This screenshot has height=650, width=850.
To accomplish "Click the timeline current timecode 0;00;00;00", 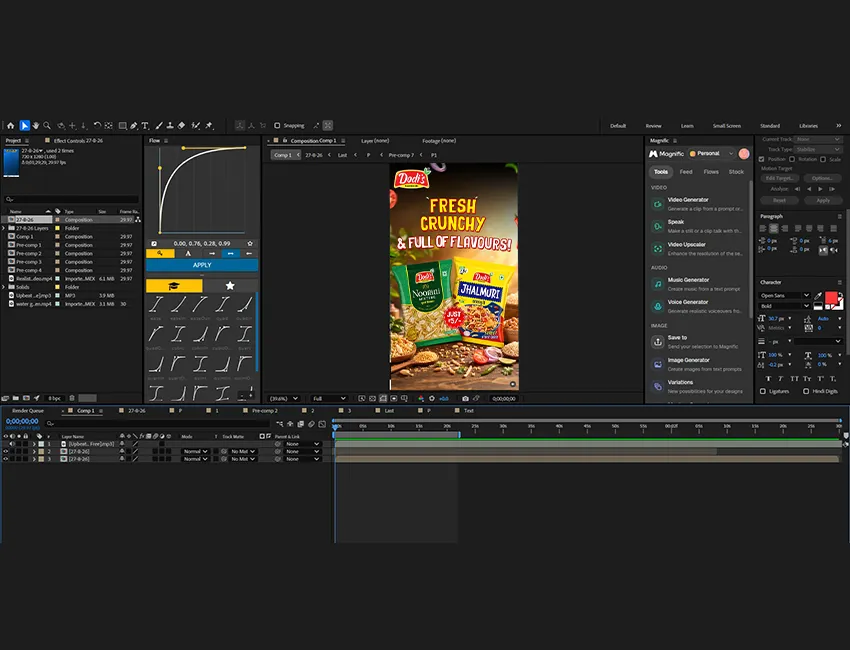I will (22, 421).
